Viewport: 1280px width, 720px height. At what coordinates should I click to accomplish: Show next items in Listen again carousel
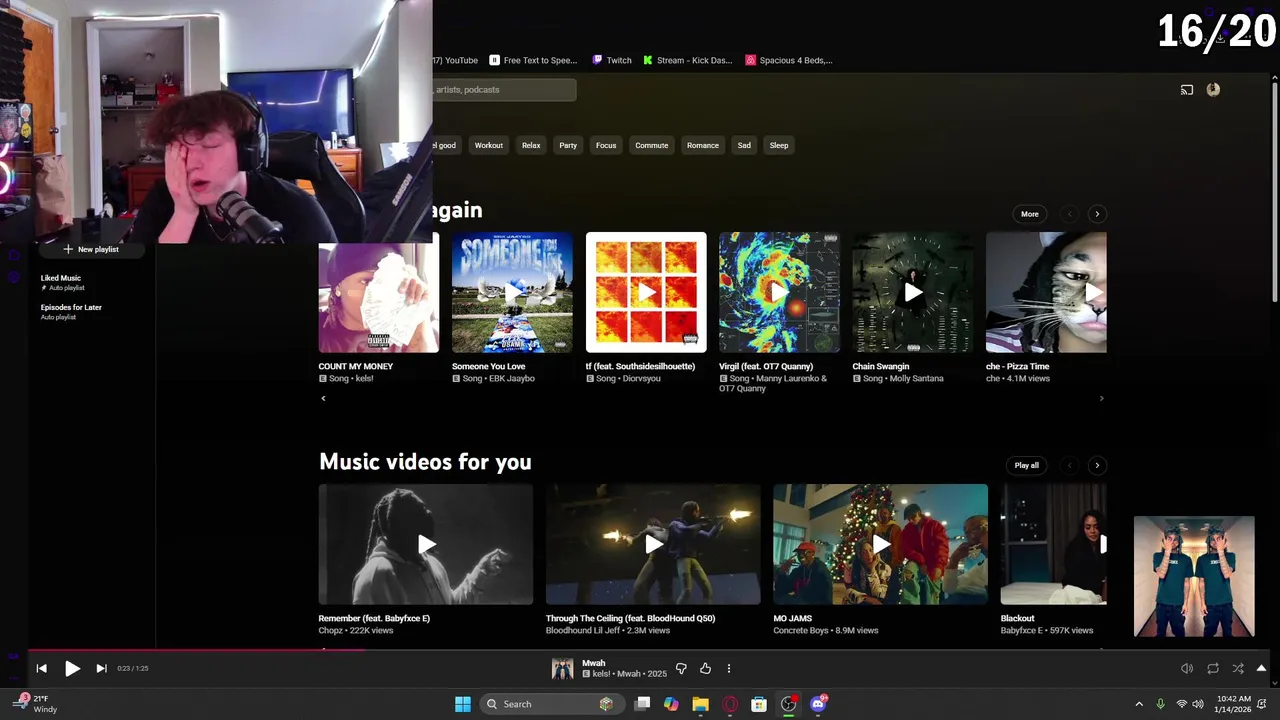[1097, 214]
